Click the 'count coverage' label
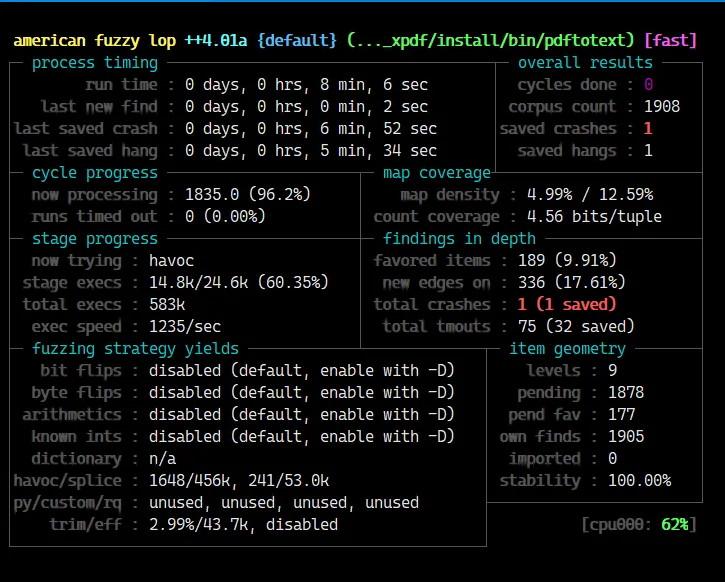 [x=436, y=217]
